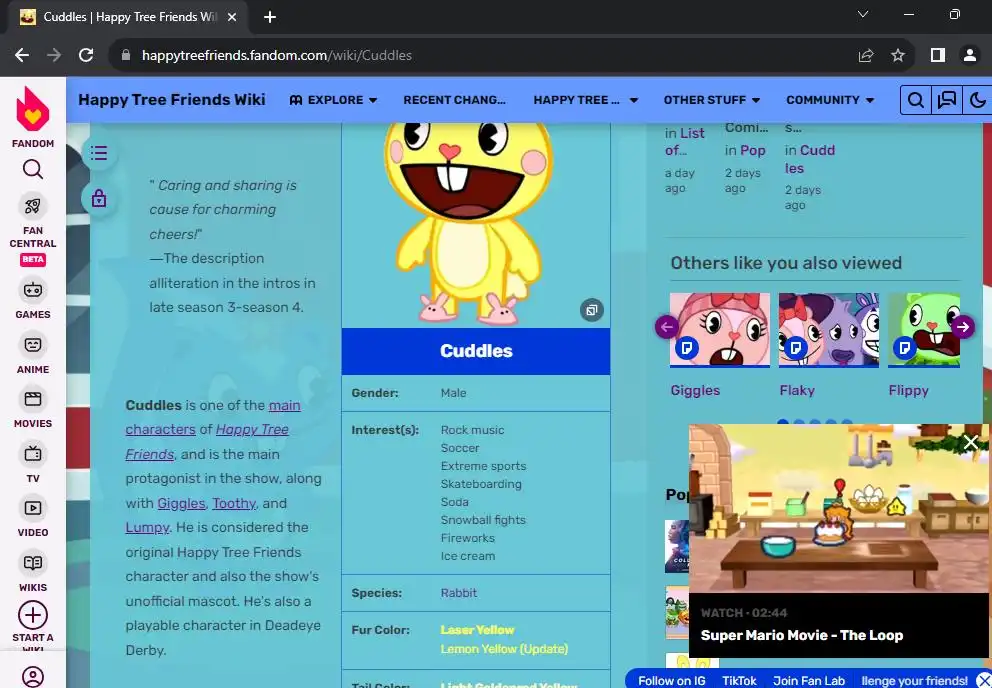992x688 pixels.
Task: Play the Super Mario Movie video preview
Action: point(839,508)
